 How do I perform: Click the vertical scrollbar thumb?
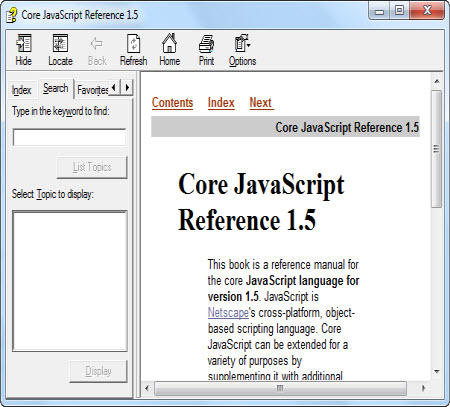pos(436,149)
